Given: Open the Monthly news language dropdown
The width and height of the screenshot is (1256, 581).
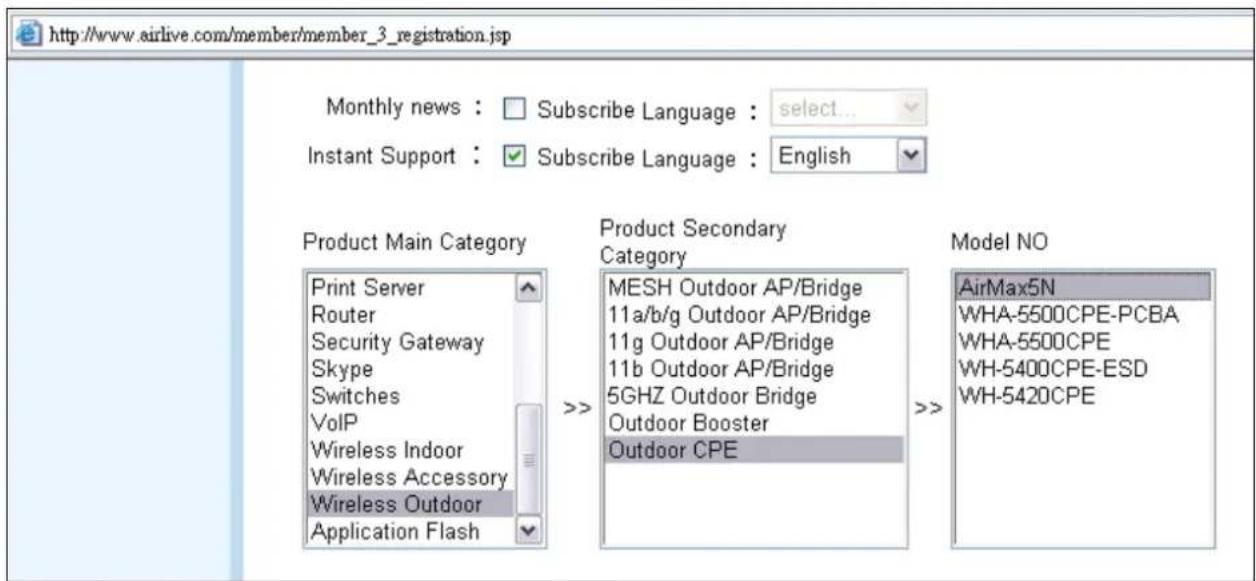Looking at the screenshot, I should [847, 109].
